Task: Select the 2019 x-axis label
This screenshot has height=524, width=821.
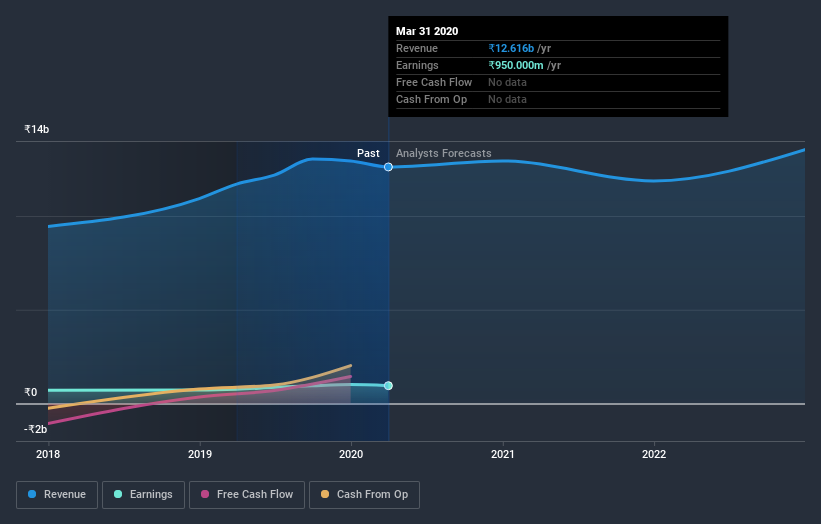Action: coord(200,454)
